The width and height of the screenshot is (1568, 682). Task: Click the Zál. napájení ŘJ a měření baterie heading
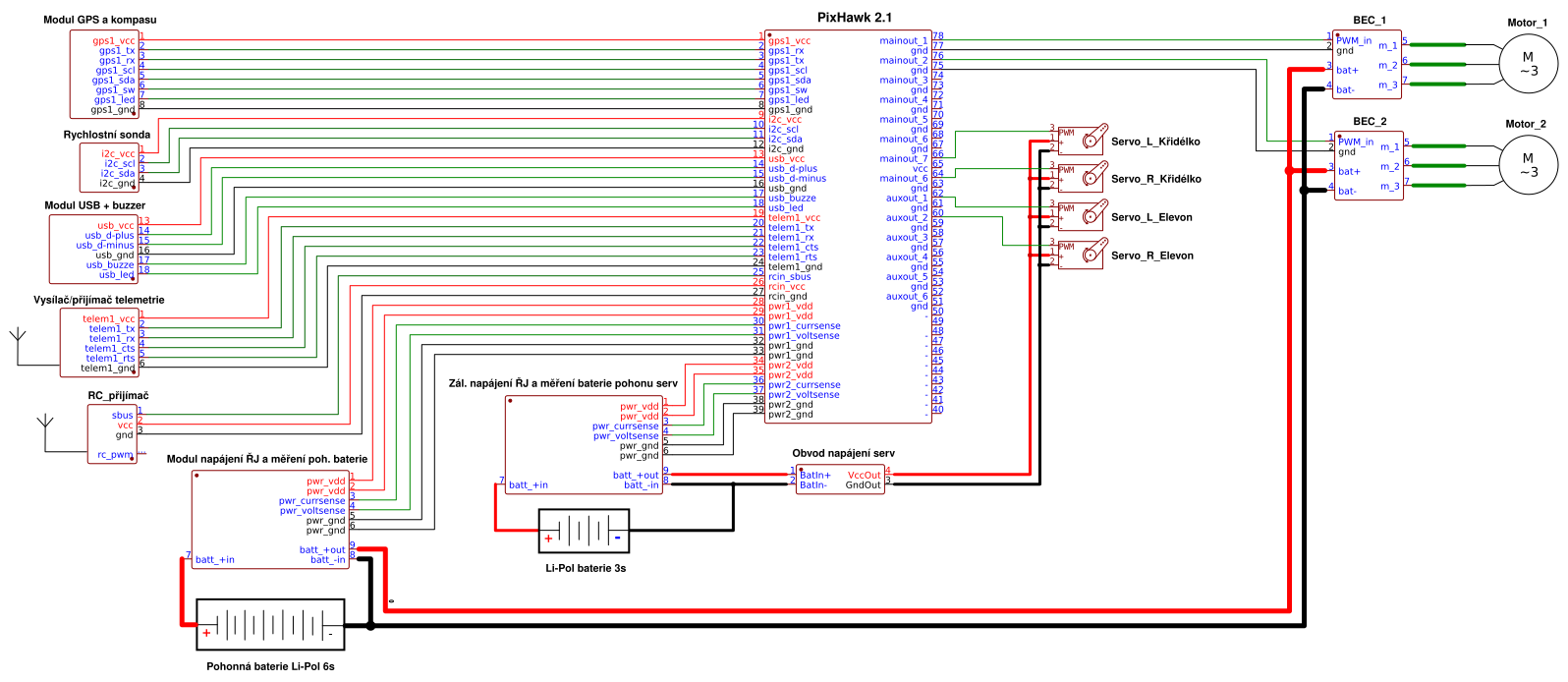[563, 383]
